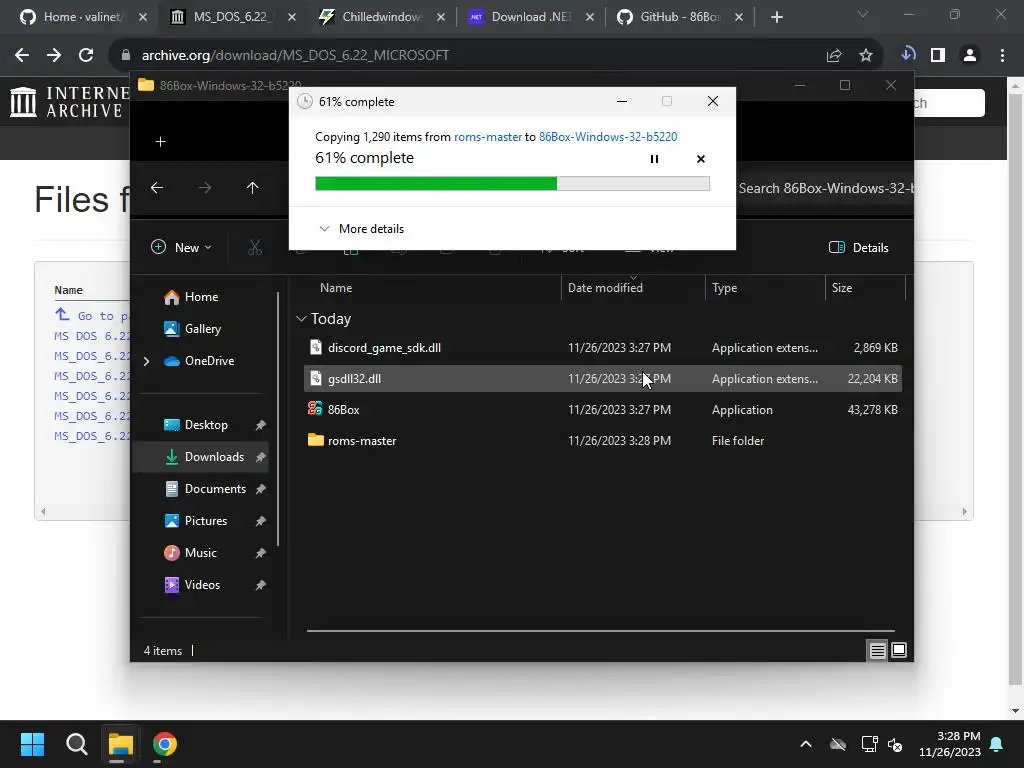Open Chrome downloads indicator

[x=908, y=55]
